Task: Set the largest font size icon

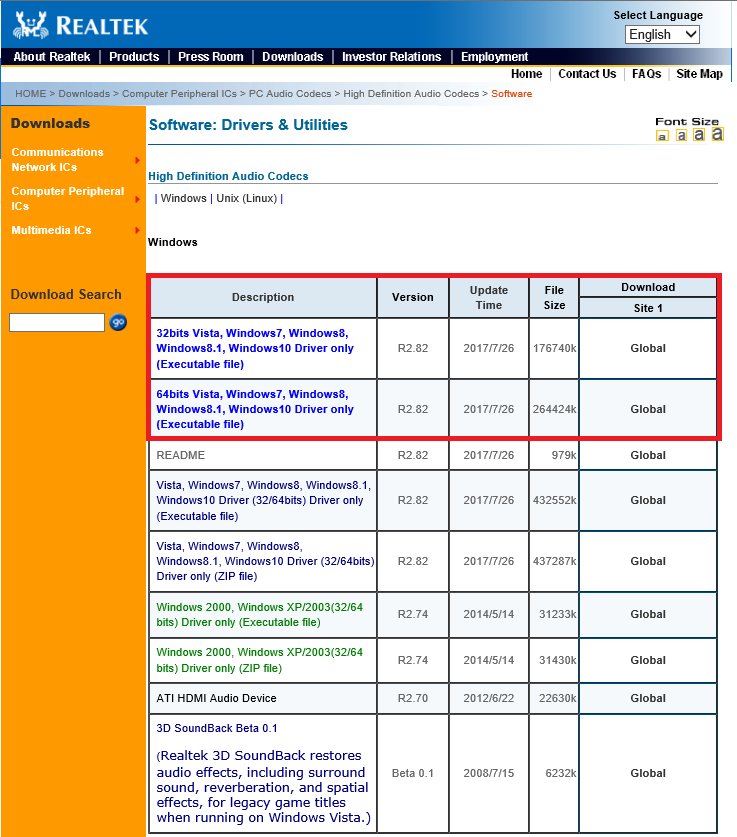Action: click(717, 134)
